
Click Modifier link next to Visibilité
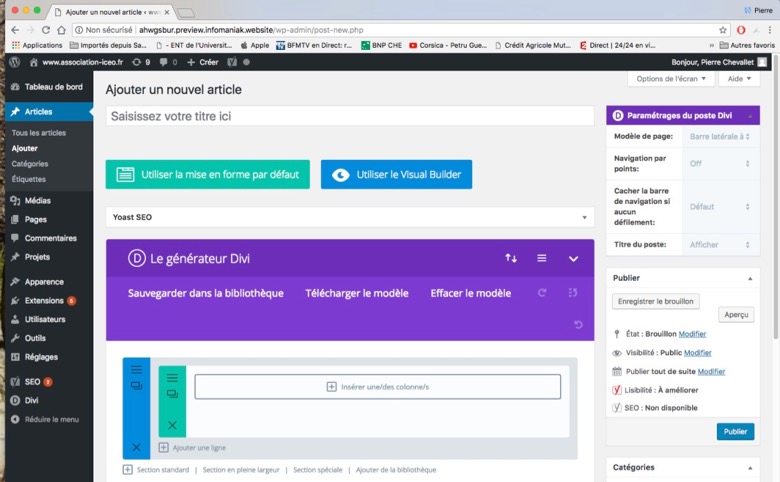pos(697,353)
